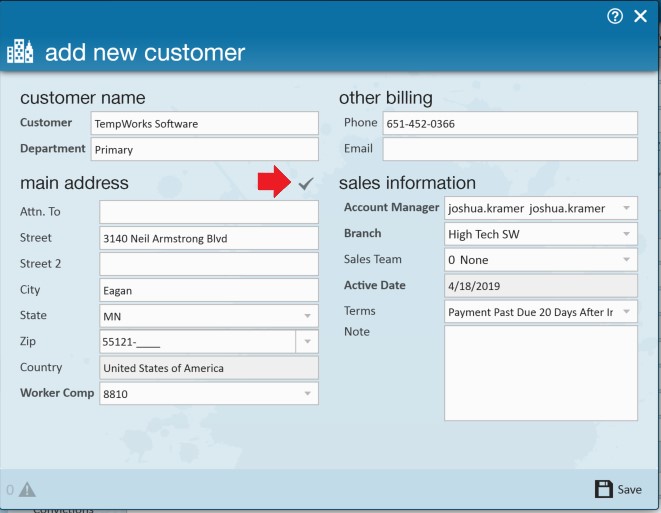Open the Account Manager dropdown
The height and width of the screenshot is (513, 661).
coord(541,208)
